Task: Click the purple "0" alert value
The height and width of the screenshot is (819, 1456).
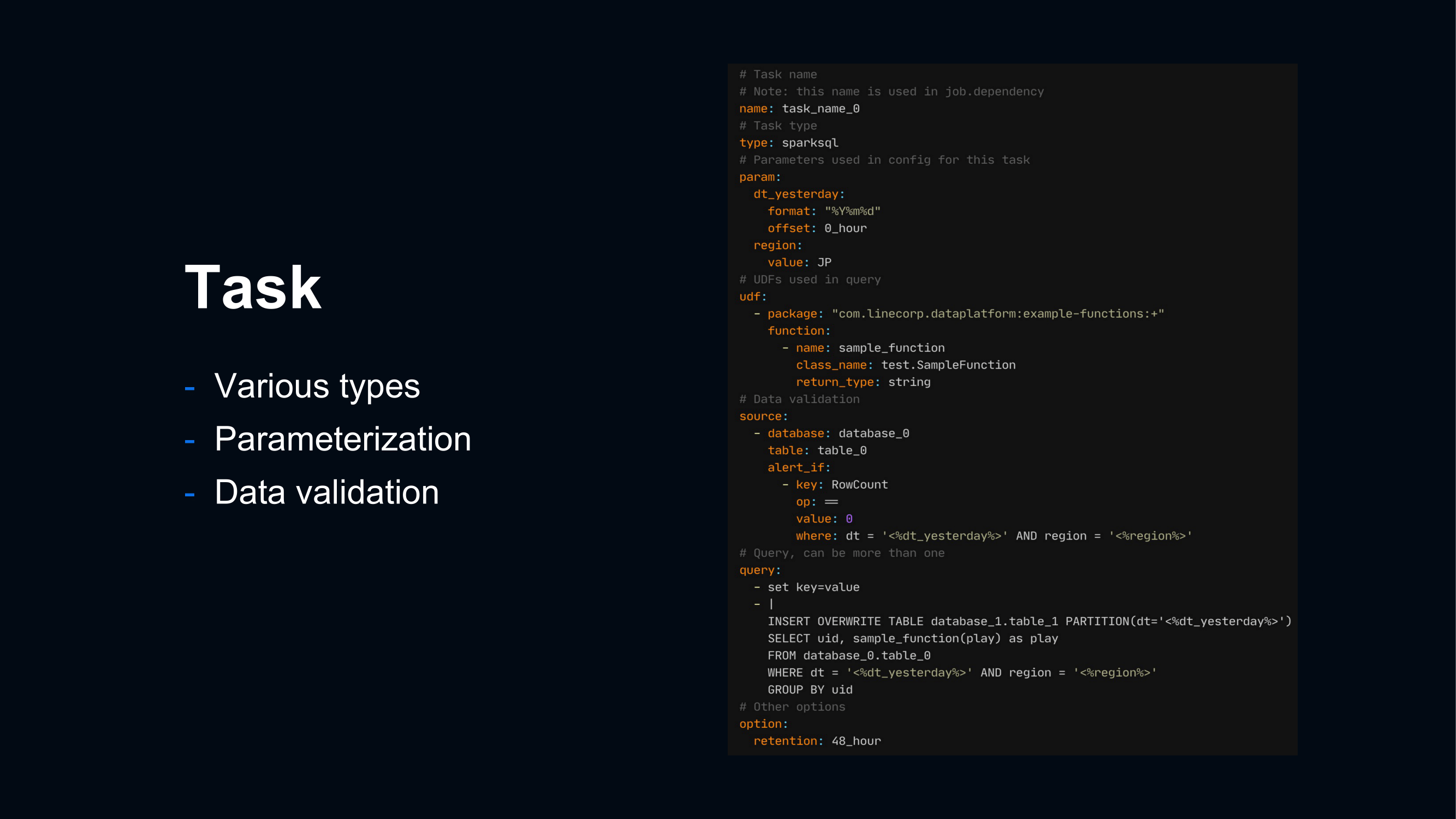Action: pos(848,519)
